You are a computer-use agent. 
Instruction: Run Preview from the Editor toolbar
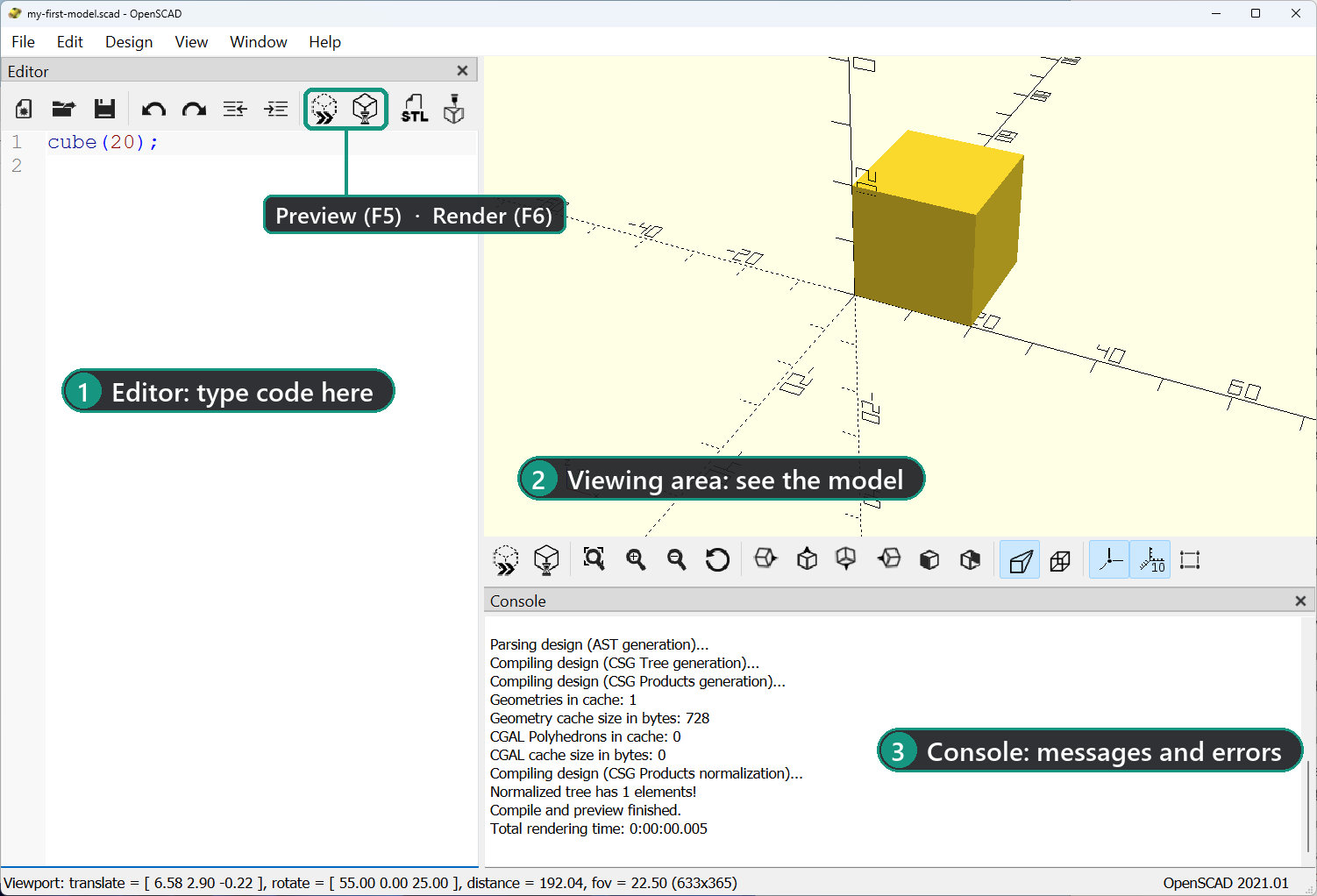[324, 110]
